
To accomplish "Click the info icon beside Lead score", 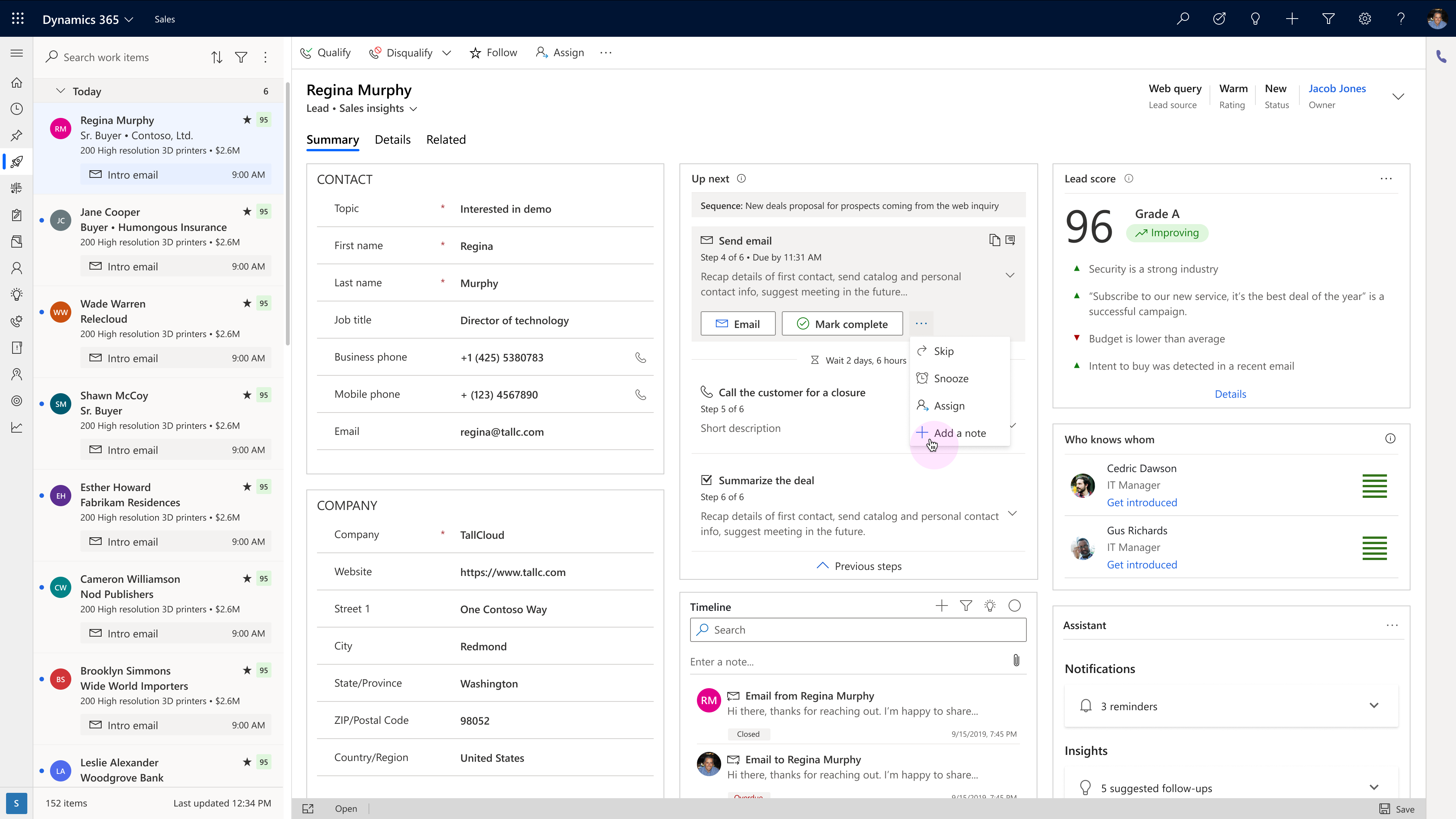I will coord(1129,179).
